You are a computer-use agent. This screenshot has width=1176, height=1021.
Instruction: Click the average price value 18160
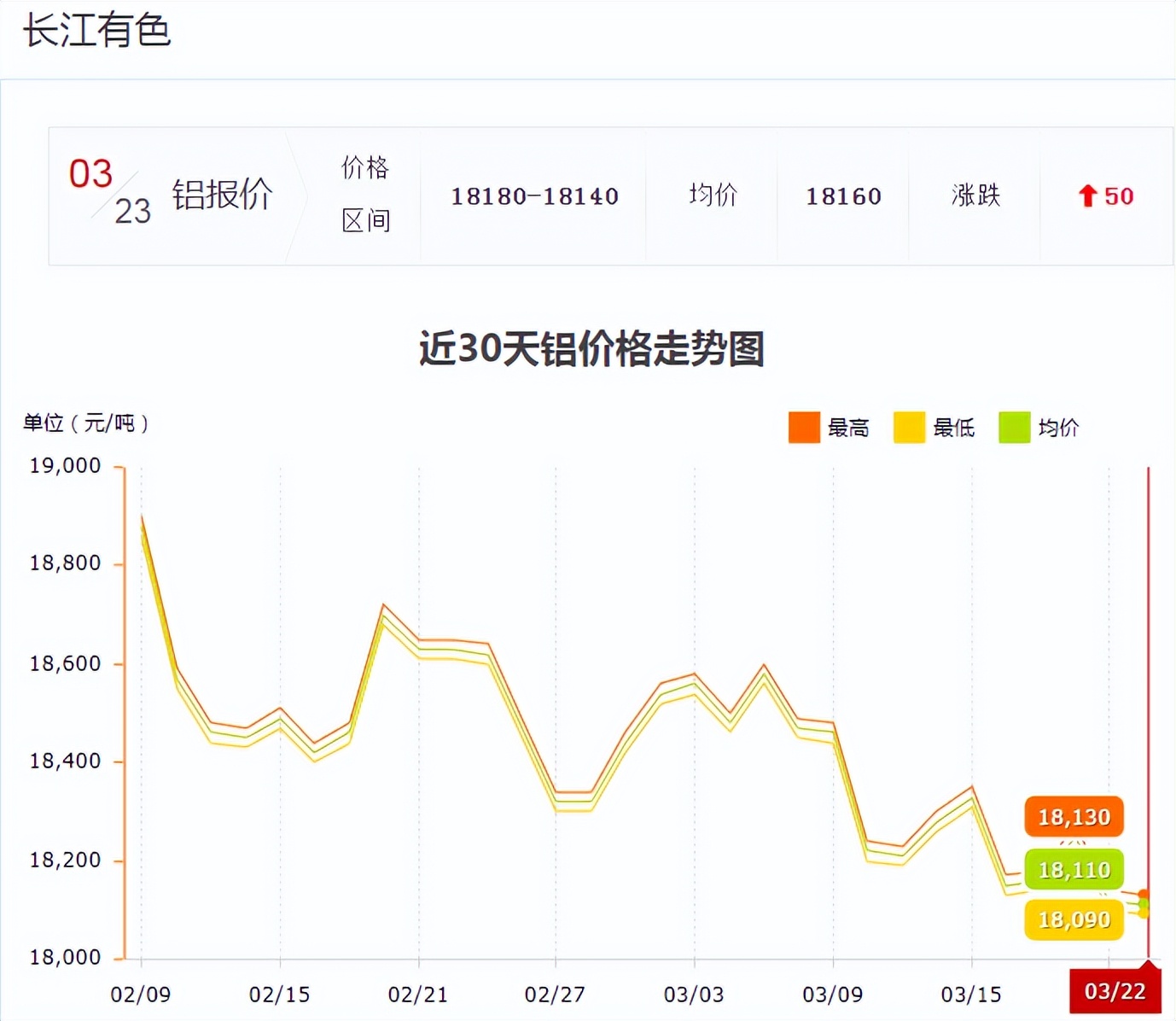[844, 196]
